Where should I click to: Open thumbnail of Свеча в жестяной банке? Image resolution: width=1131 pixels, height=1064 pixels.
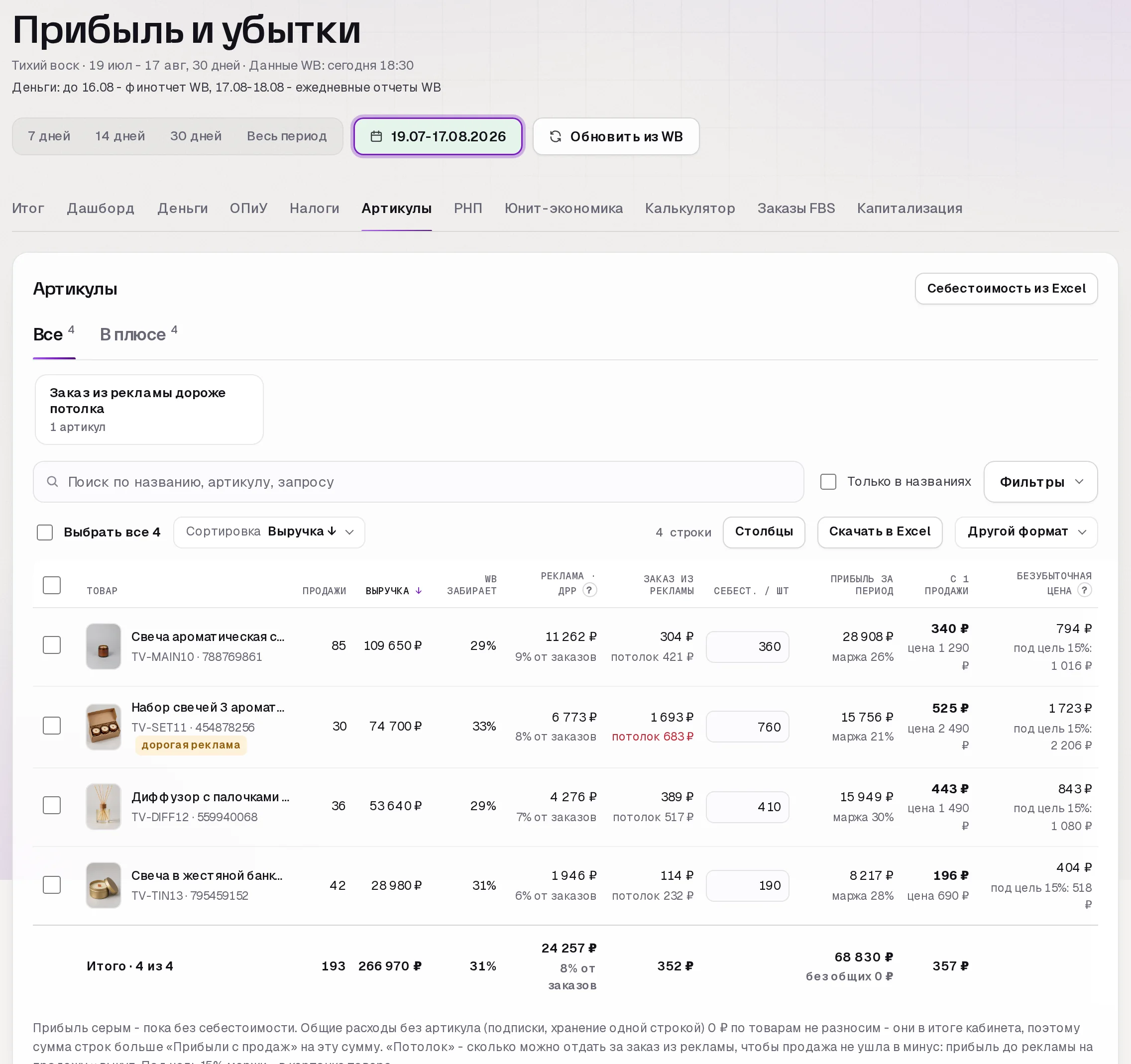click(103, 885)
